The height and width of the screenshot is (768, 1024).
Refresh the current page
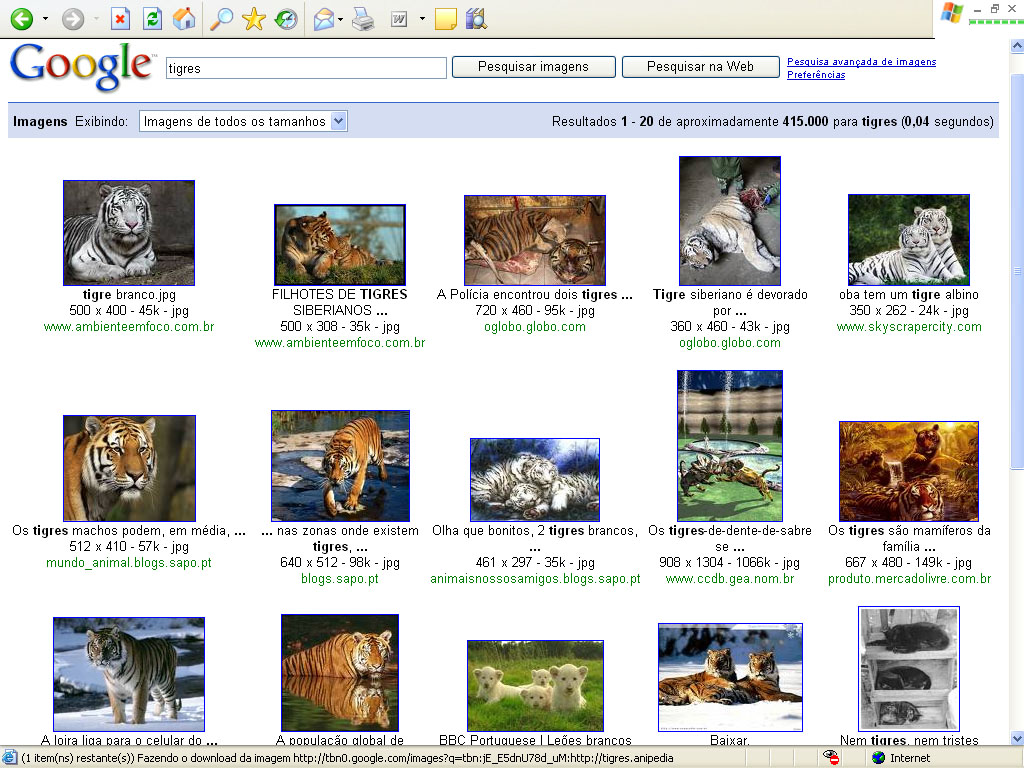pos(152,19)
